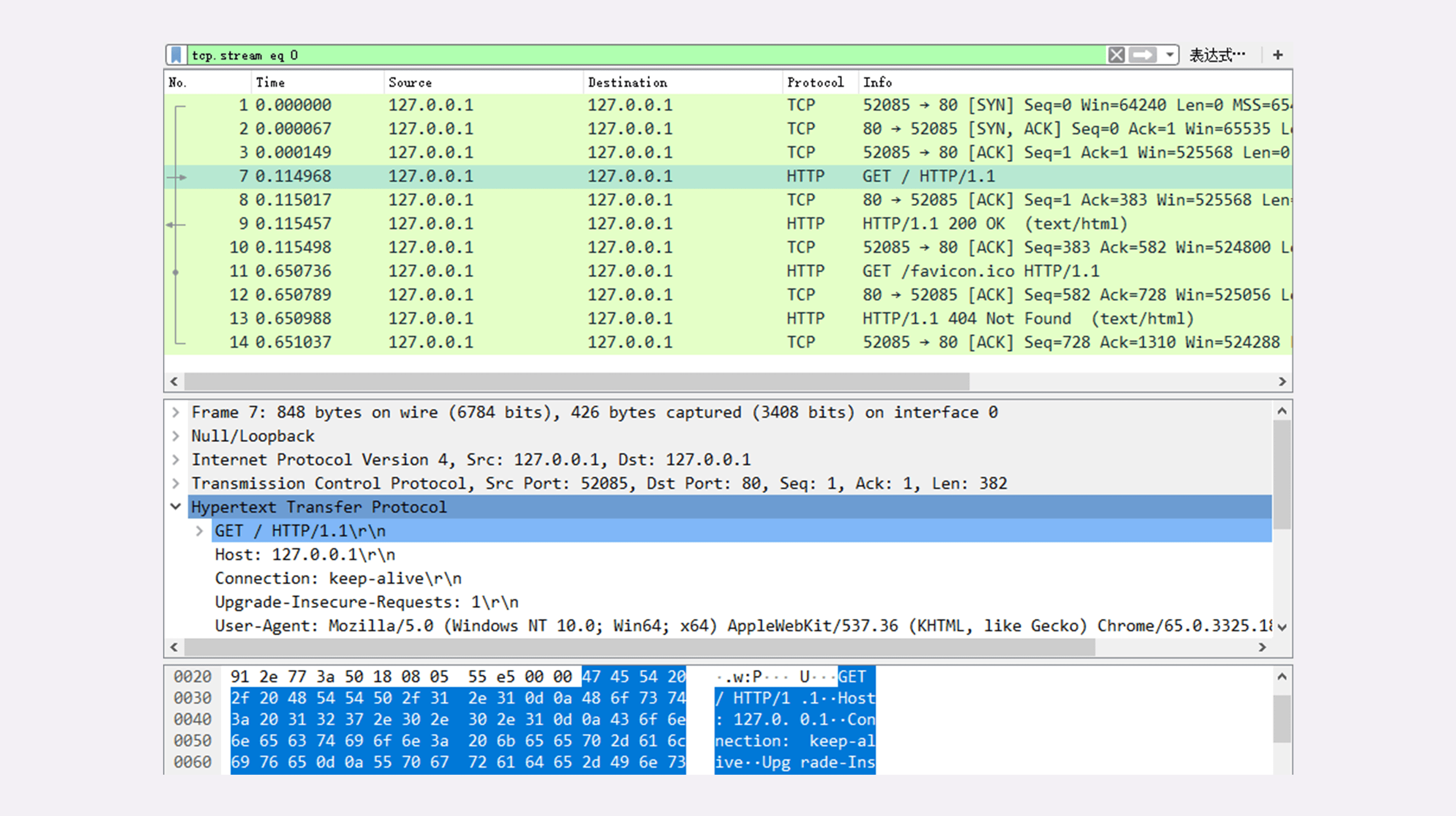Apply the filter with arrow icon
Image resolution: width=1456 pixels, height=816 pixels.
(x=1142, y=55)
